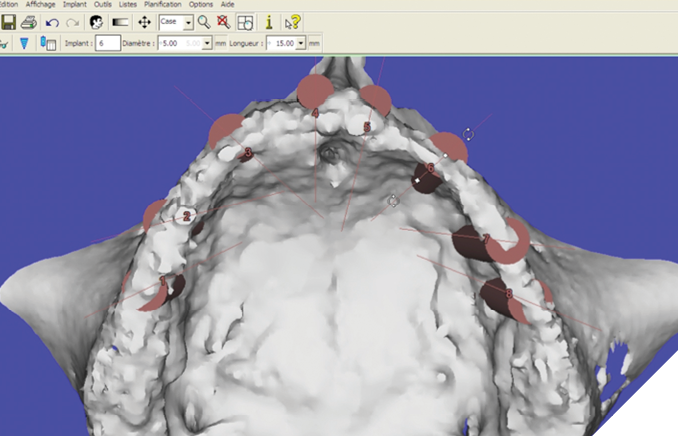Grab implant 6 rotation handle outside the arch
This screenshot has width=678, height=436.
coord(468,135)
